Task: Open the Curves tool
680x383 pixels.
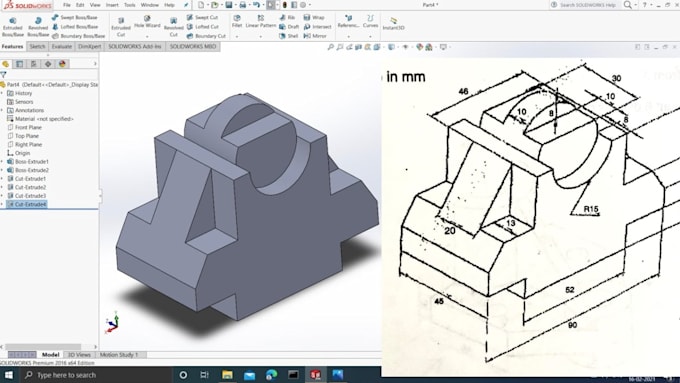Action: (370, 22)
